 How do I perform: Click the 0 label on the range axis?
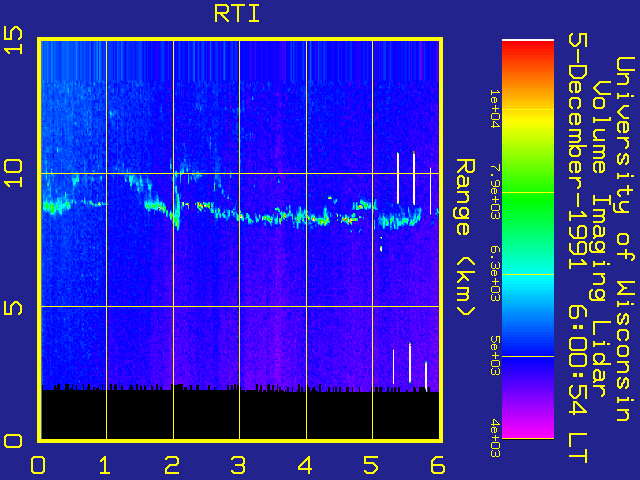pyautogui.click(x=13, y=441)
